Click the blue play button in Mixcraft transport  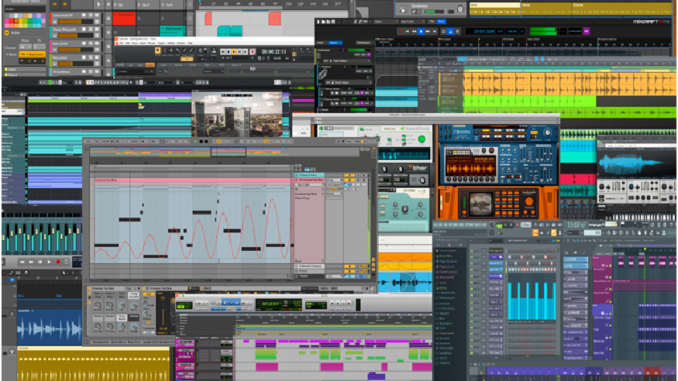point(421,31)
